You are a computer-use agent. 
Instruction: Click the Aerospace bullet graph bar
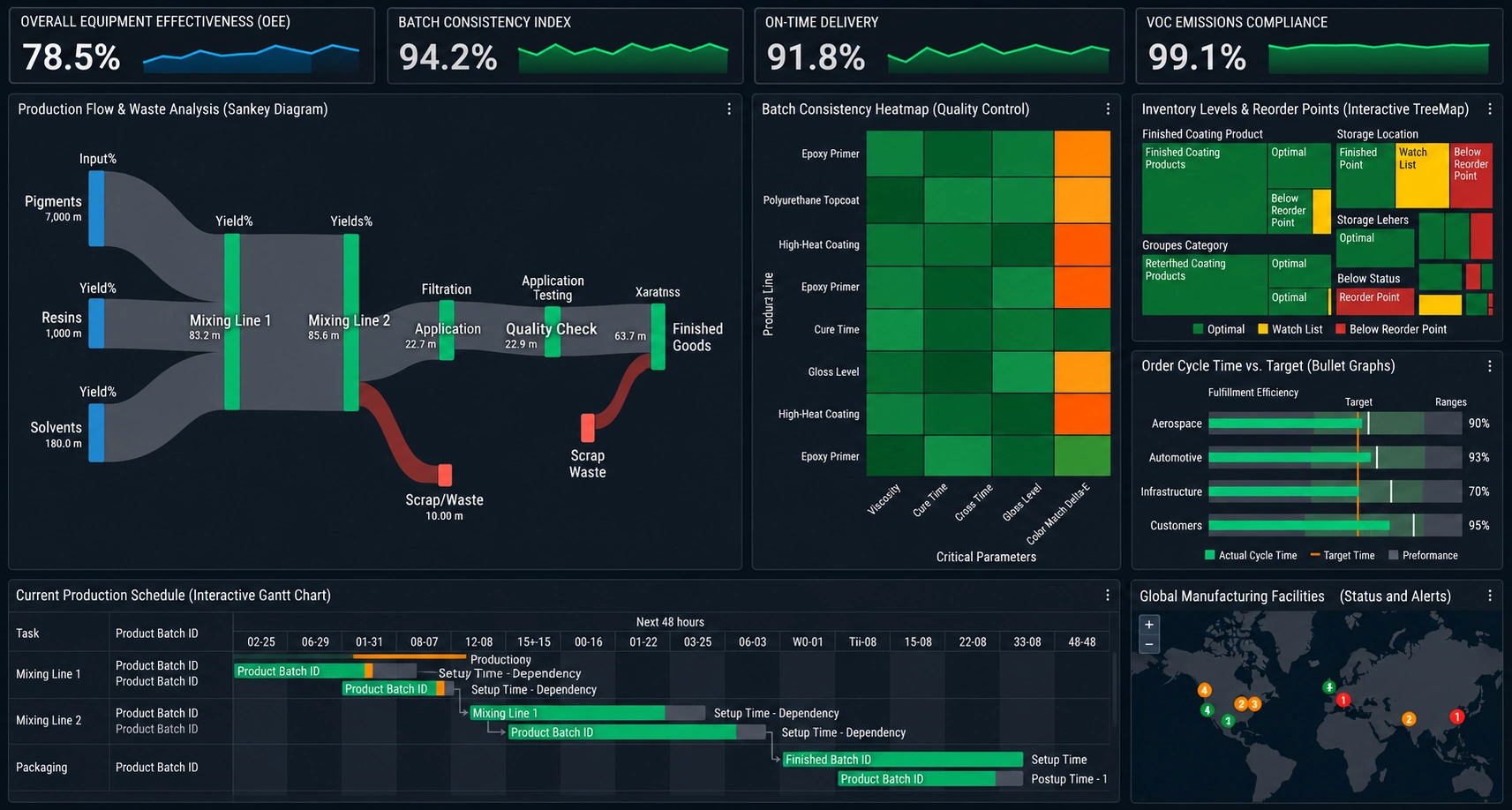click(x=1335, y=424)
